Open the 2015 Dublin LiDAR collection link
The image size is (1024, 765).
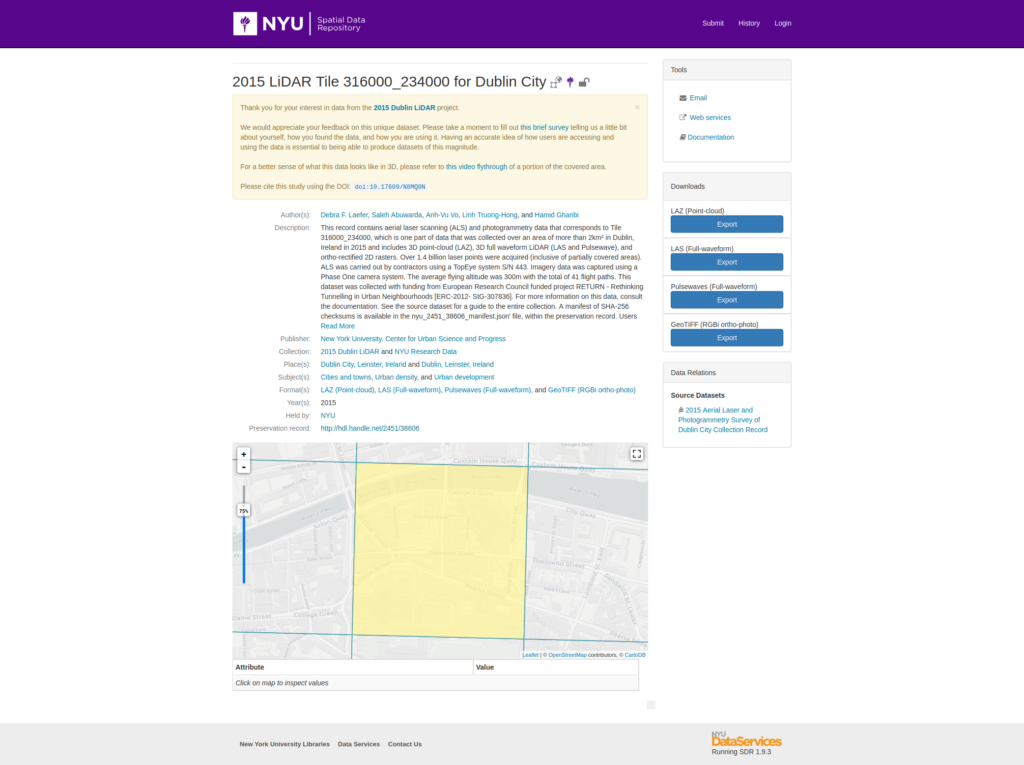[x=349, y=351]
